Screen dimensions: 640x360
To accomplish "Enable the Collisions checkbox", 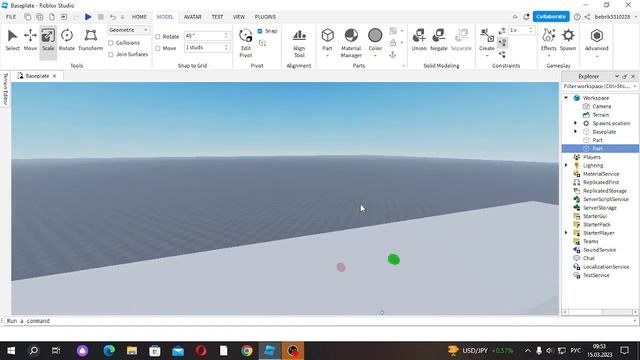I will tap(111, 43).
